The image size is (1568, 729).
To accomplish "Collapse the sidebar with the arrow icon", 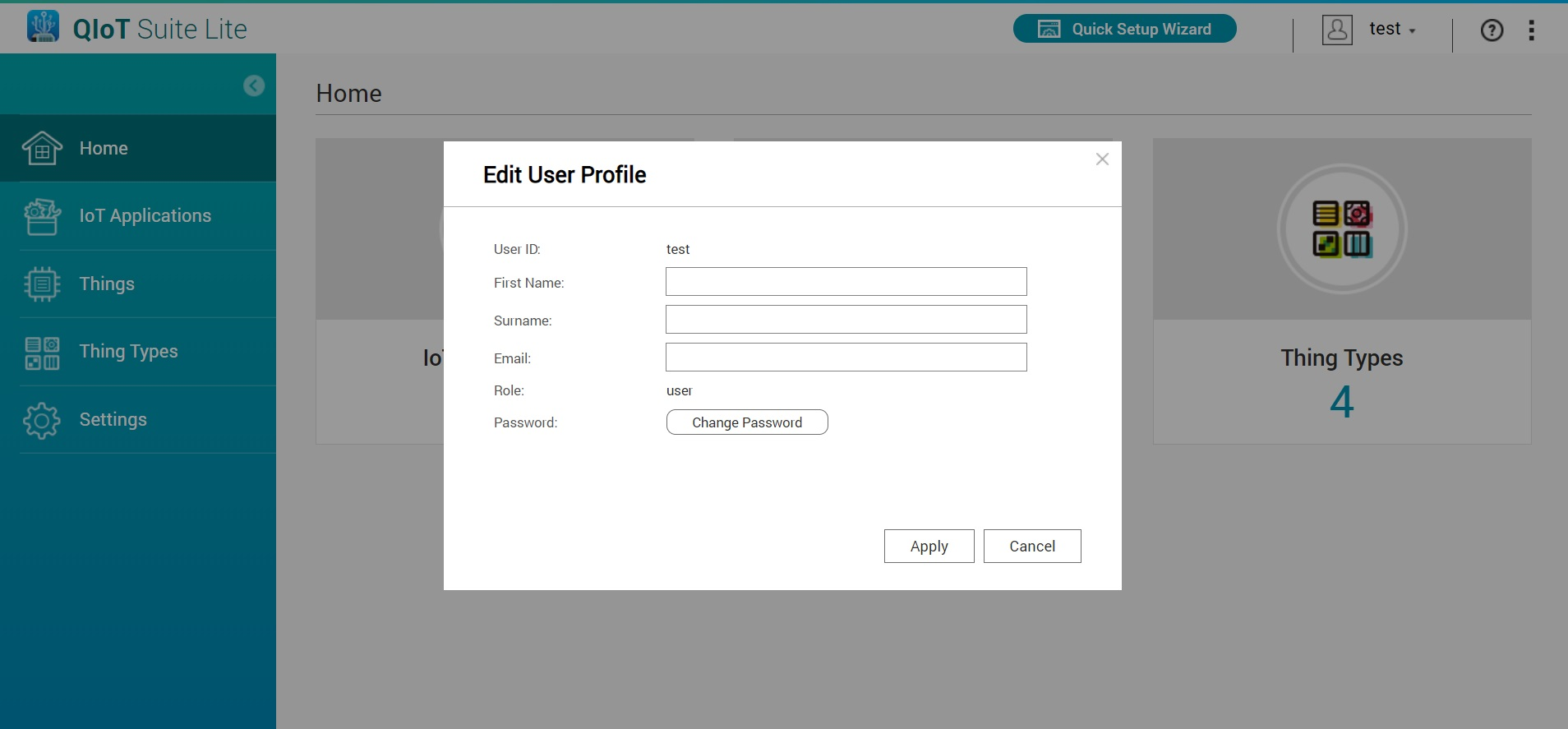I will click(254, 85).
